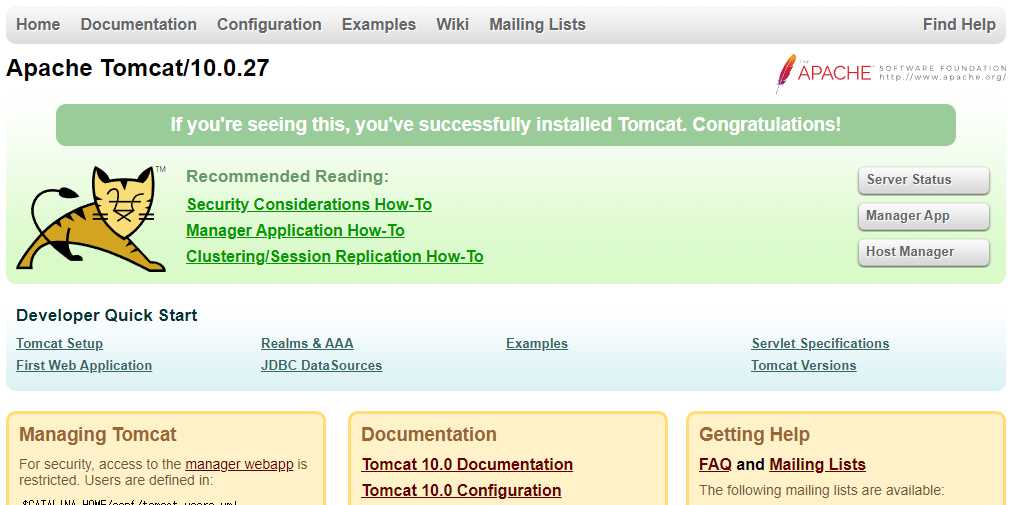Click the Documentation box heading
This screenshot has height=505, width=1015.
pyautogui.click(x=429, y=434)
